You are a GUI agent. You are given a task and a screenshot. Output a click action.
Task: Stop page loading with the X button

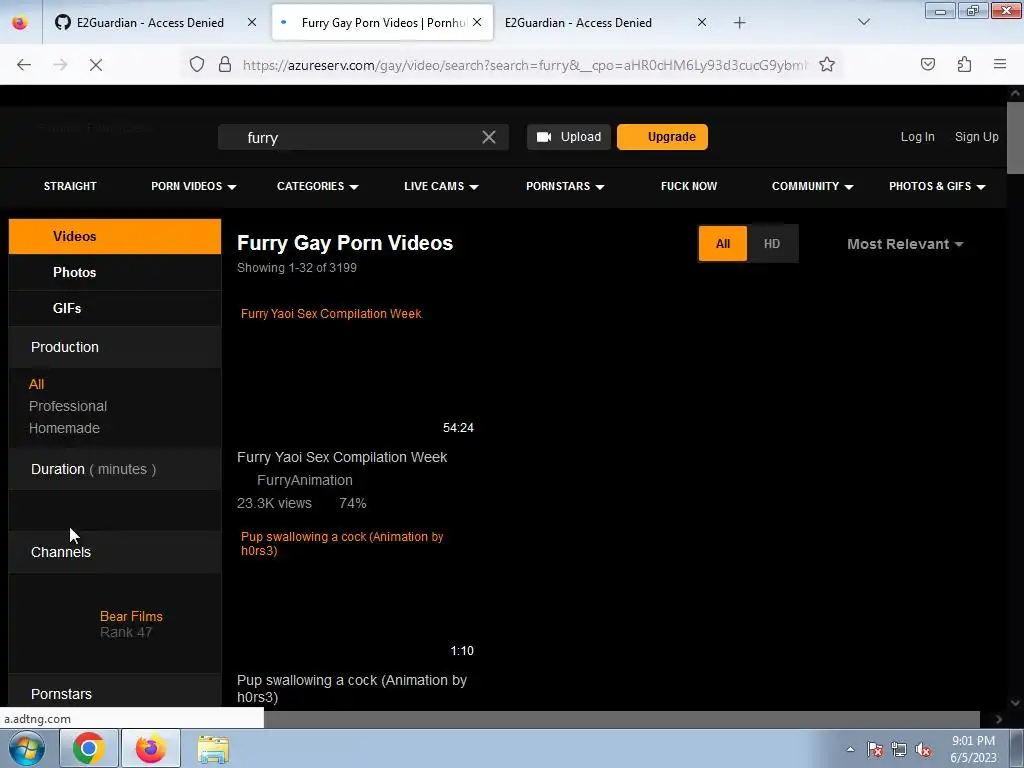pos(95,64)
